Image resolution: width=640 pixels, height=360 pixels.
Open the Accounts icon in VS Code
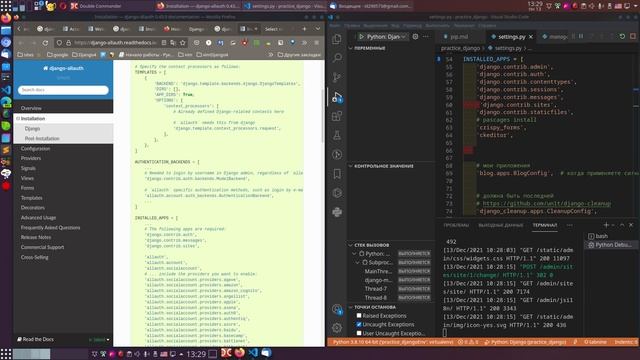point(337,309)
